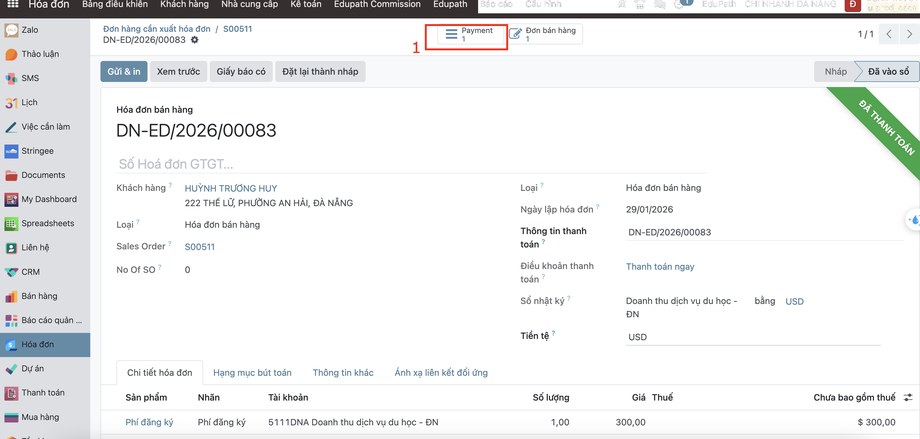Click the Giấy báo có button
Viewport: 920px width, 439px height.
[x=241, y=72]
